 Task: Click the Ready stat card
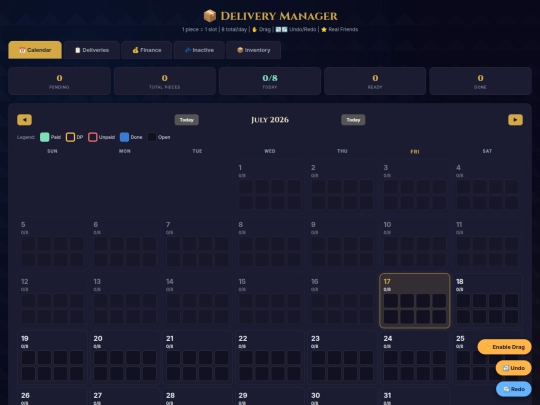point(375,81)
